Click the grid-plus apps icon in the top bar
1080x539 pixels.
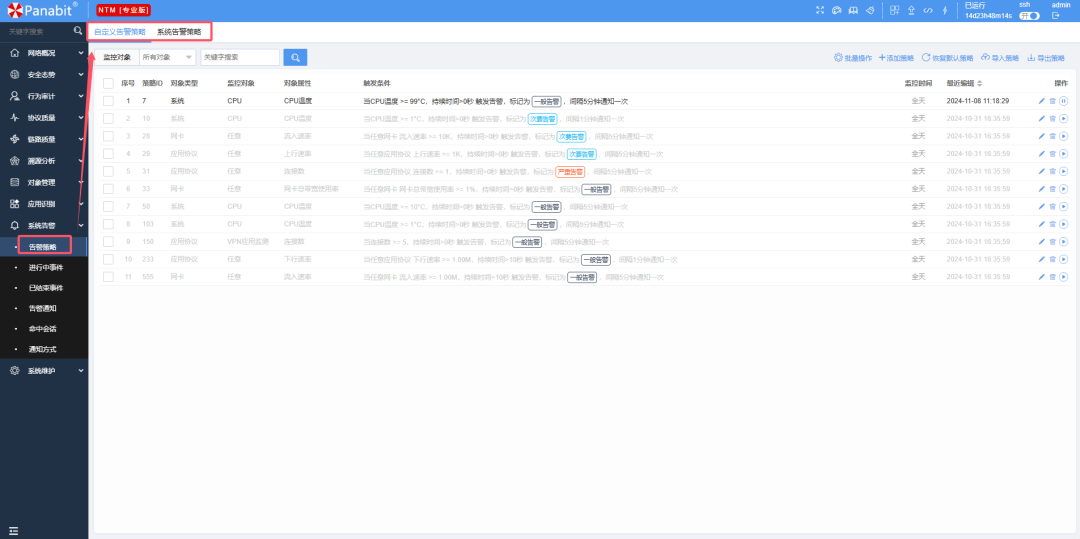click(x=895, y=10)
